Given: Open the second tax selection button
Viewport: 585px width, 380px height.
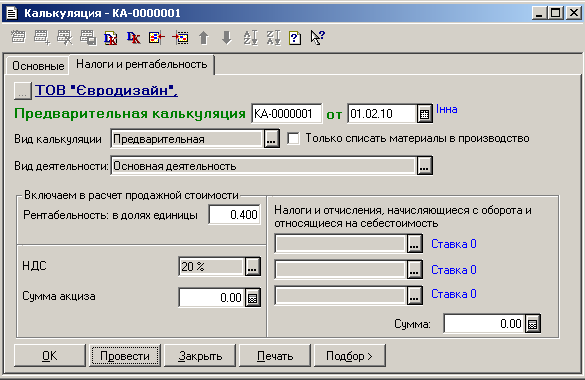Looking at the screenshot, I should [x=414, y=270].
